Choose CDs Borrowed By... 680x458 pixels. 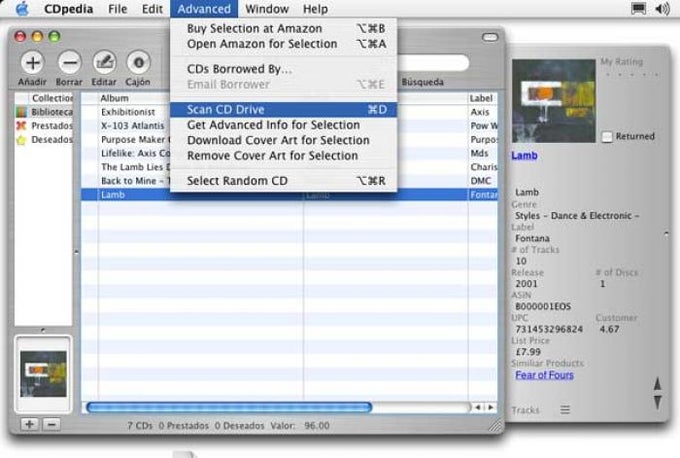(x=284, y=69)
